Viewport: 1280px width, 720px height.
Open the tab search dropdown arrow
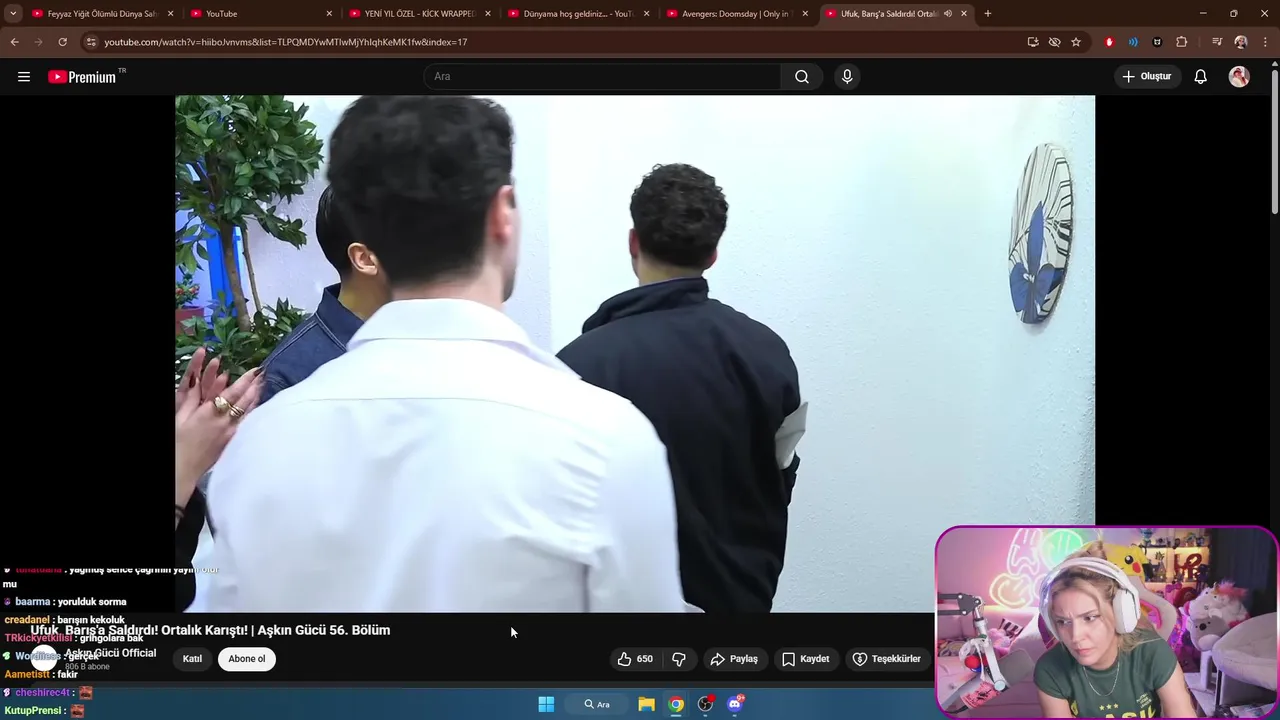tap(13, 14)
